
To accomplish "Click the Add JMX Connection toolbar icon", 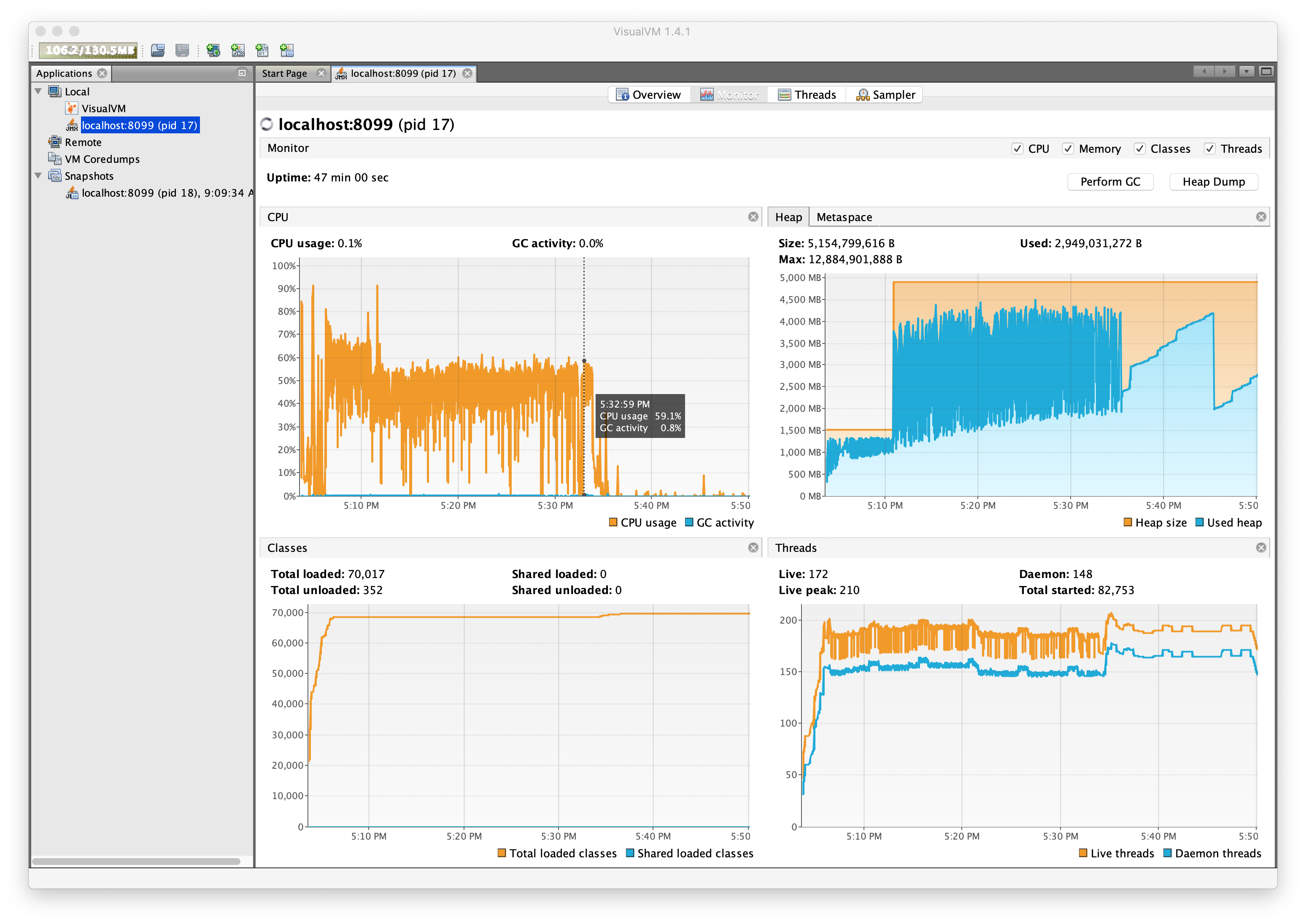I will (x=238, y=50).
